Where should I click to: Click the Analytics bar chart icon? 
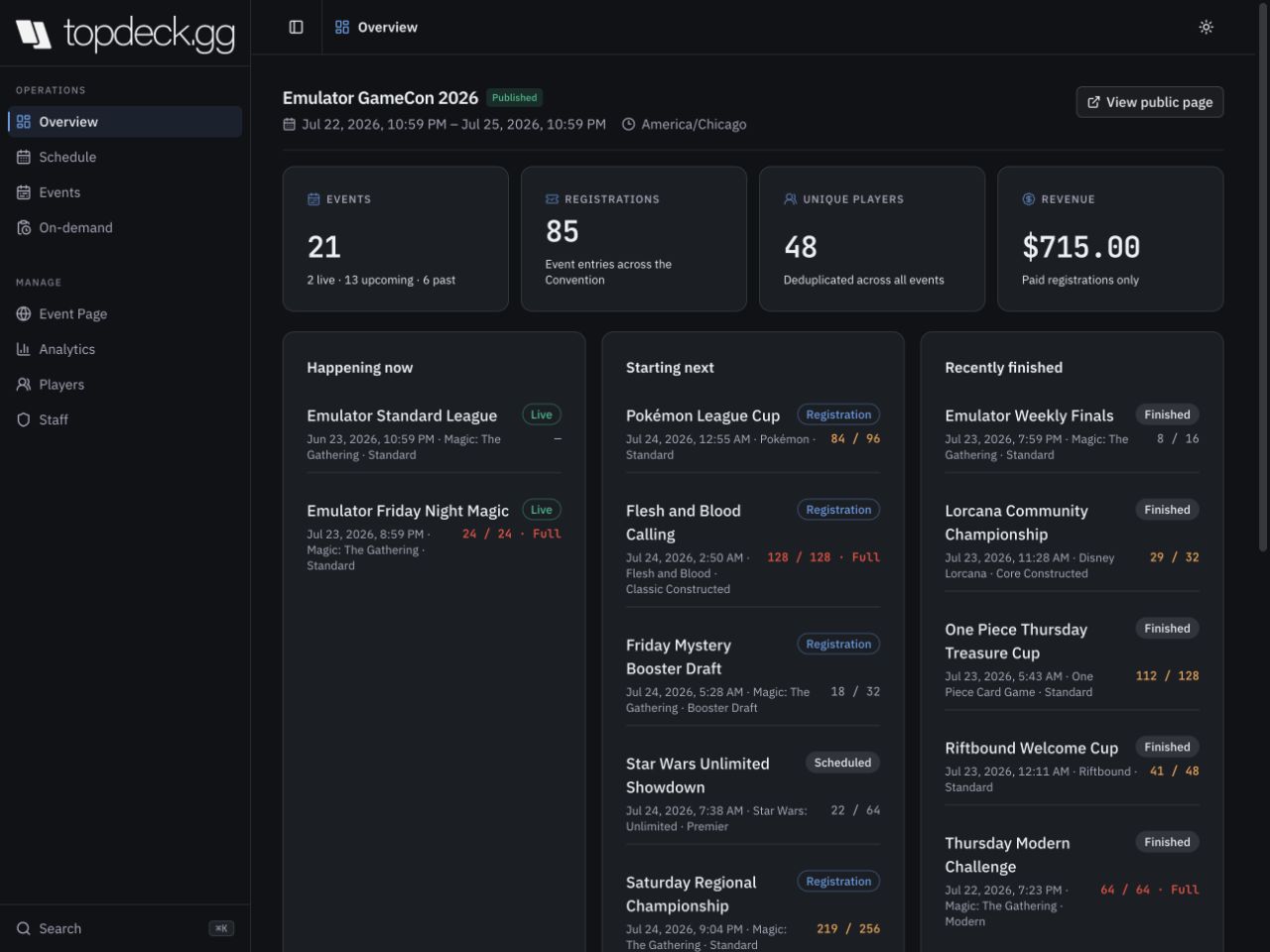[24, 349]
